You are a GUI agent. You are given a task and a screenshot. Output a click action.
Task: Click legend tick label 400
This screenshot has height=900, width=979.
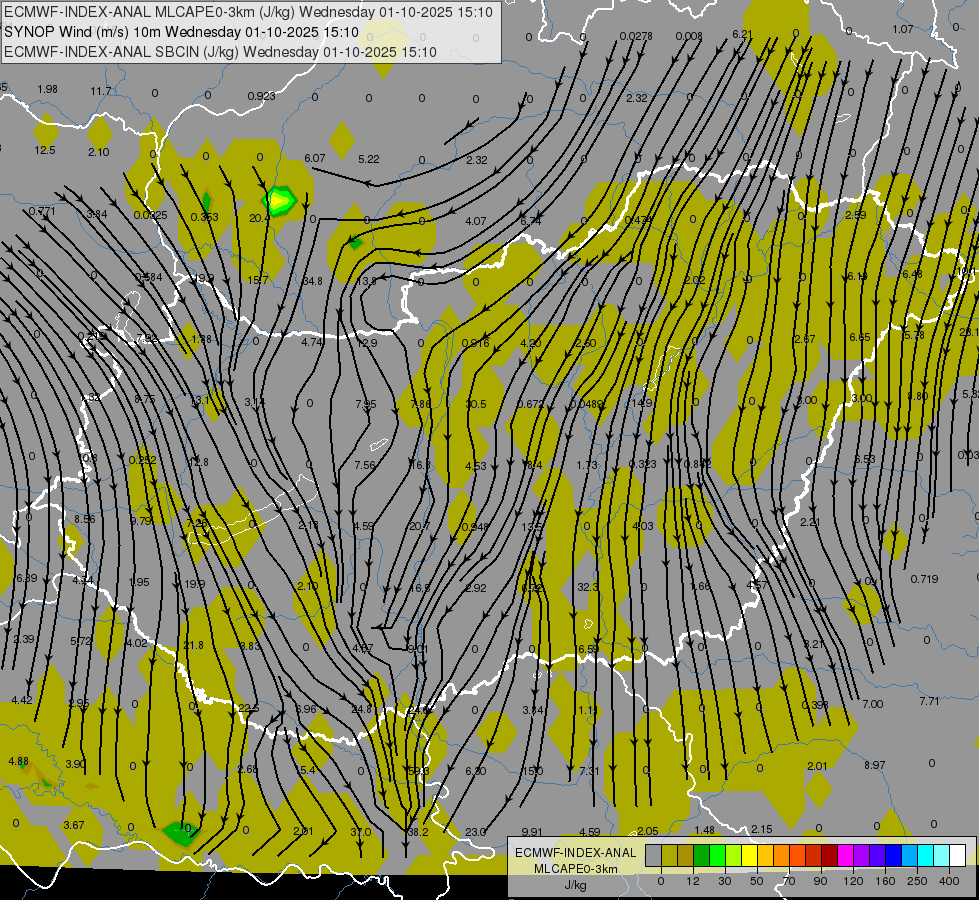[949, 881]
